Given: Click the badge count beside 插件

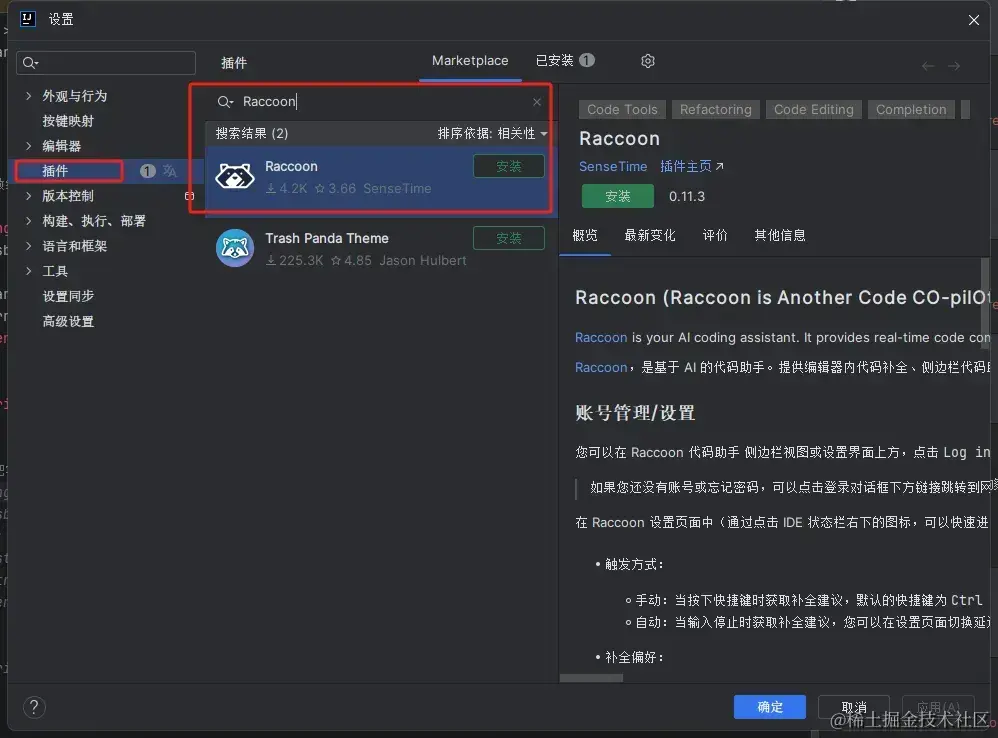Looking at the screenshot, I should [147, 171].
